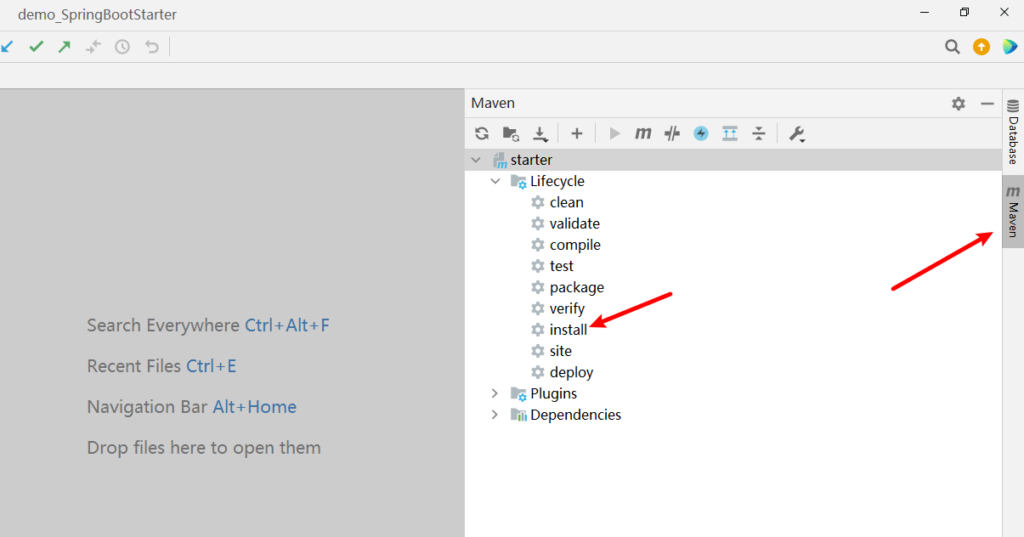Click the orange update available icon
The width and height of the screenshot is (1024, 537).
(981, 46)
